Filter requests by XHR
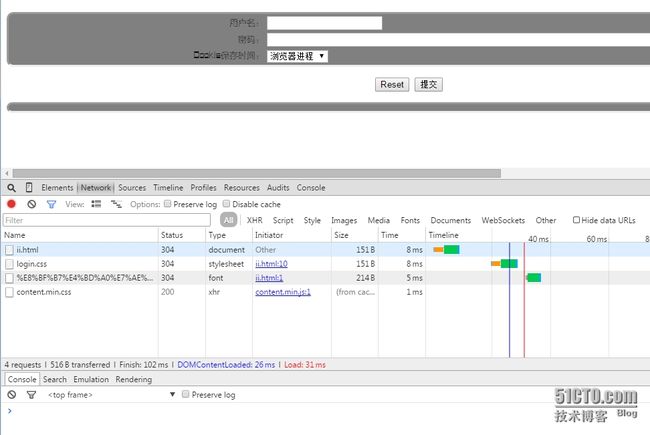Viewport: 650px width, 435px height. (255, 220)
